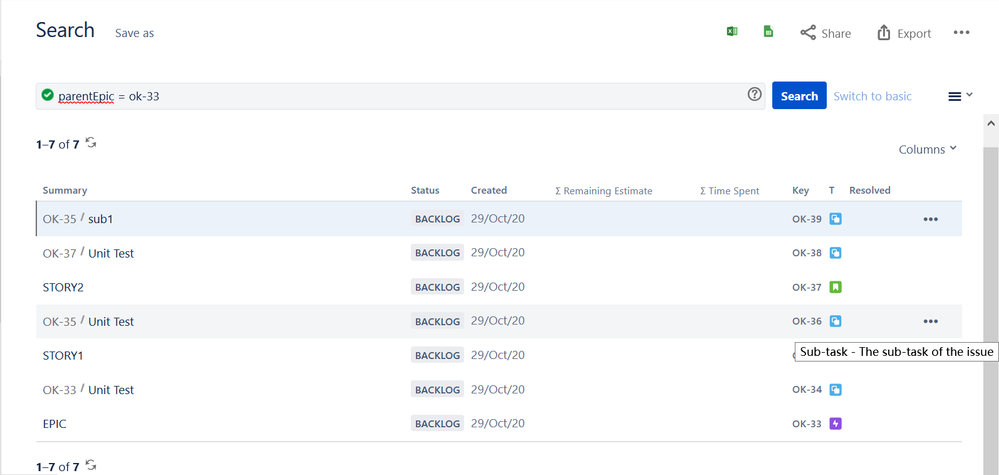Image resolution: width=999 pixels, height=475 pixels.
Task: Sort by Σ Time Spent column header
Action: click(x=729, y=190)
